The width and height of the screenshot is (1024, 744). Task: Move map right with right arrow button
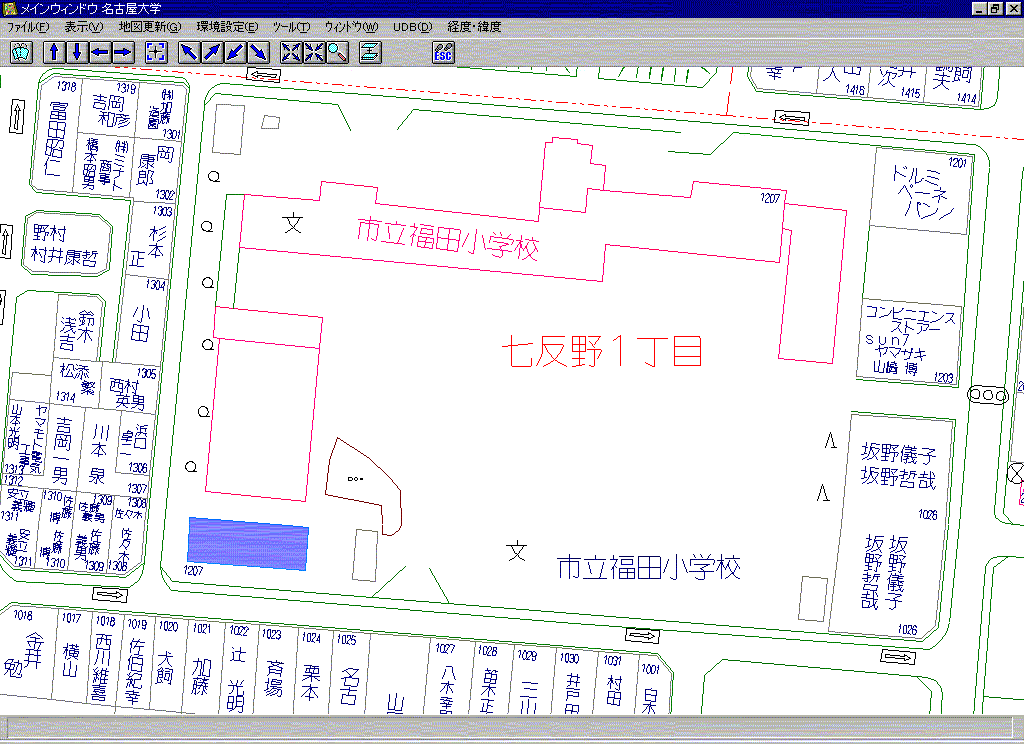pos(122,52)
